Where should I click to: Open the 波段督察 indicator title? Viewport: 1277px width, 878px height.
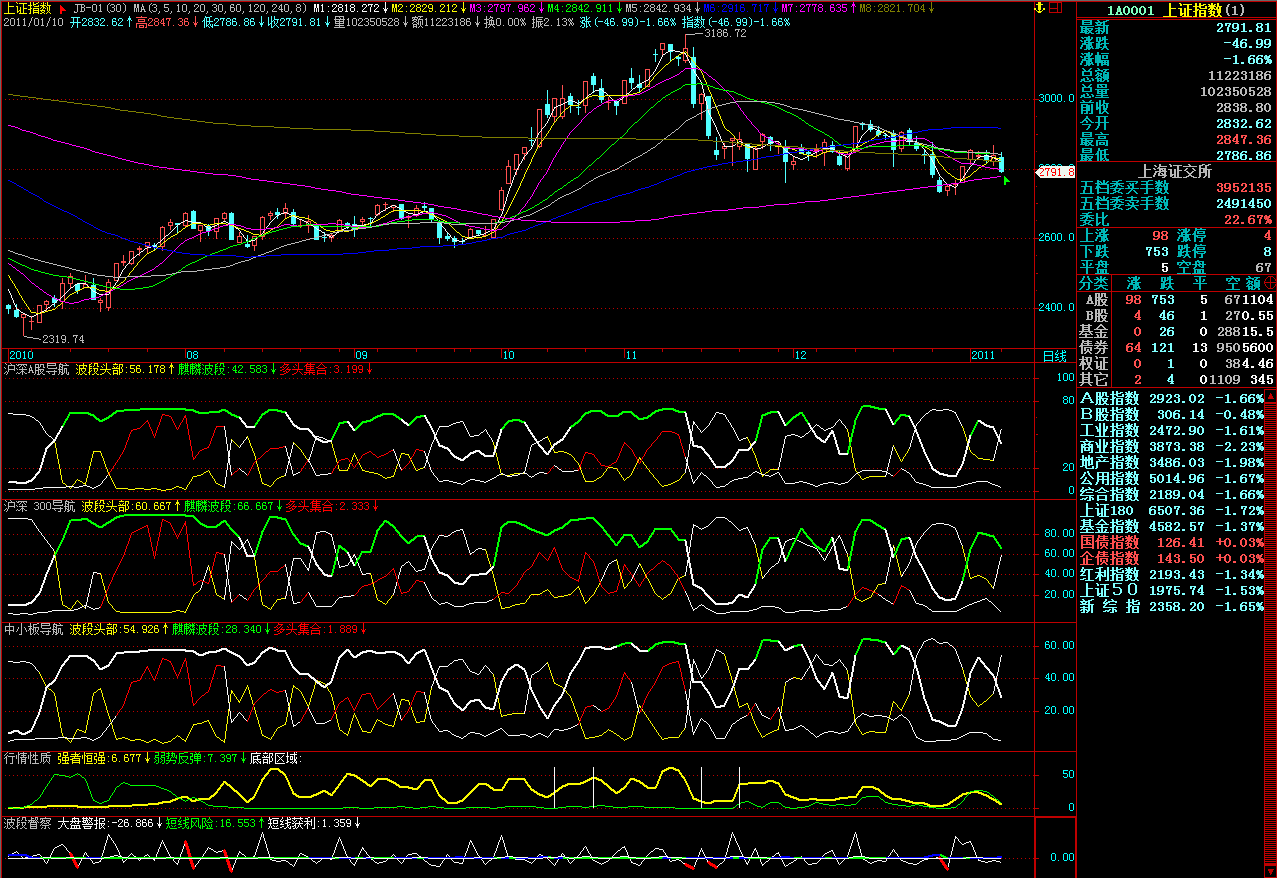click(x=28, y=824)
